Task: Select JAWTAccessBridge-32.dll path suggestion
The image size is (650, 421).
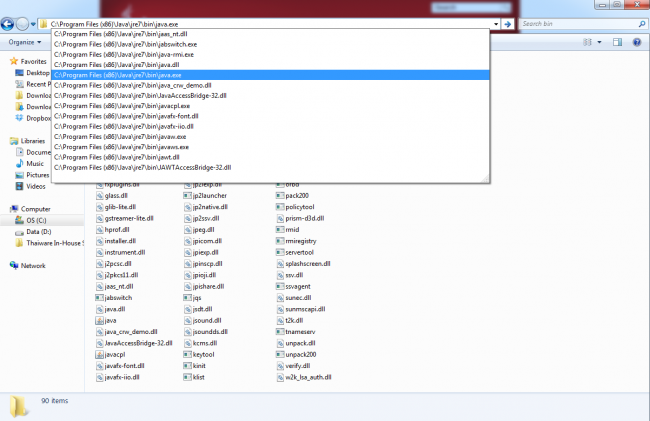Action: pos(270,168)
